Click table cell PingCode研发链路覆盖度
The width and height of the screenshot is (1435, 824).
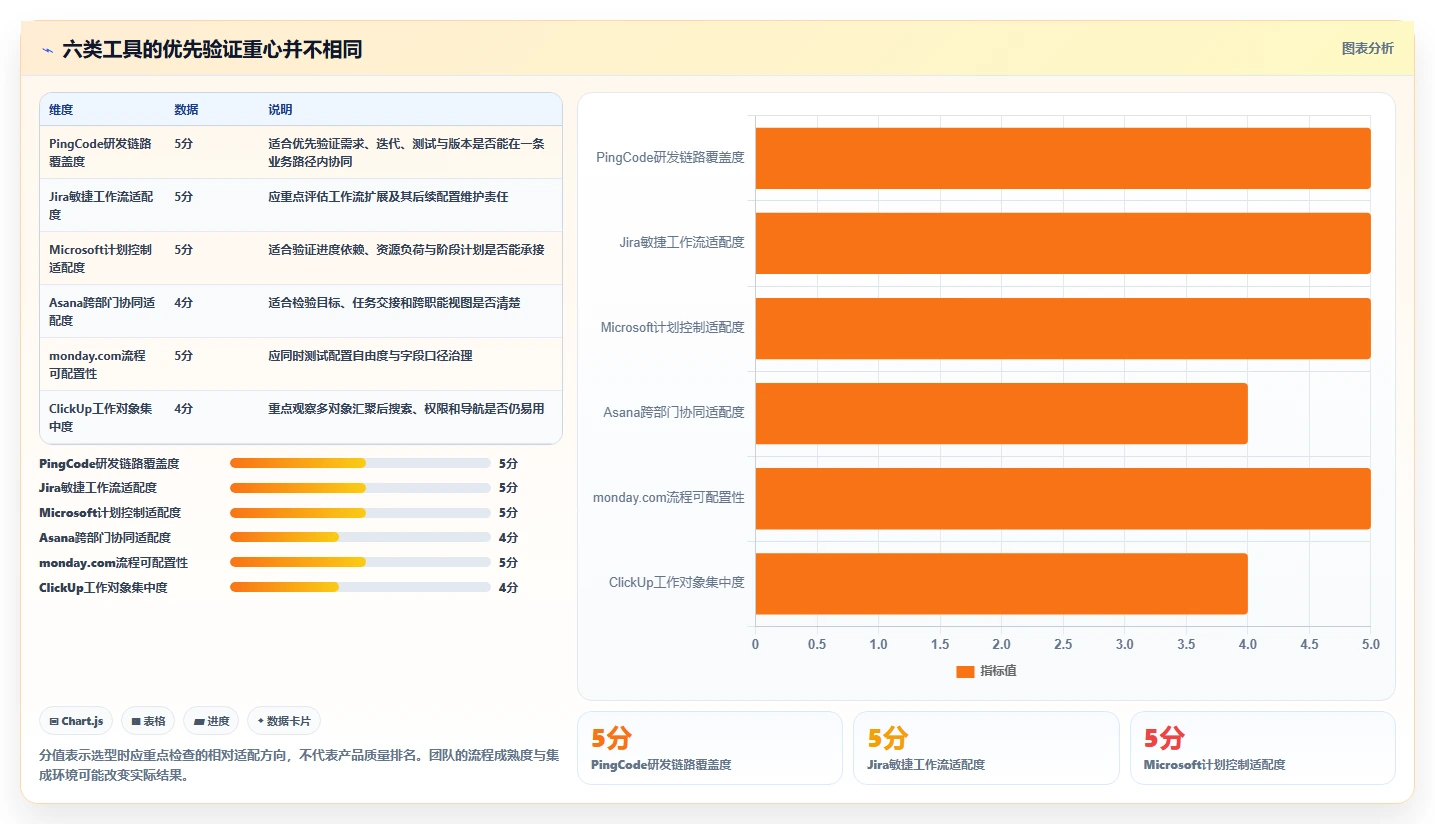101,152
